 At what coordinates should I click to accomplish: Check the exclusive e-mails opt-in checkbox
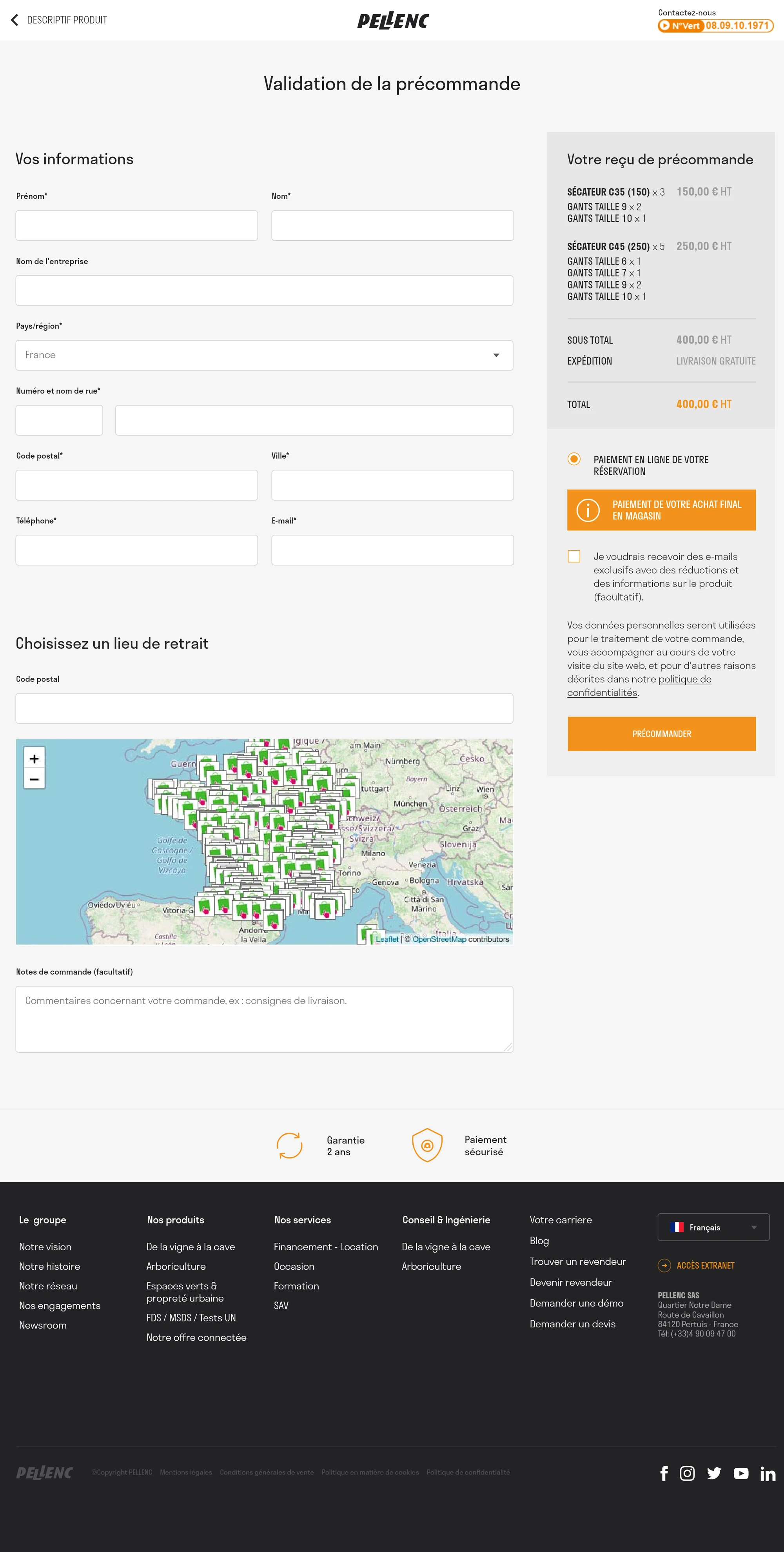click(573, 556)
